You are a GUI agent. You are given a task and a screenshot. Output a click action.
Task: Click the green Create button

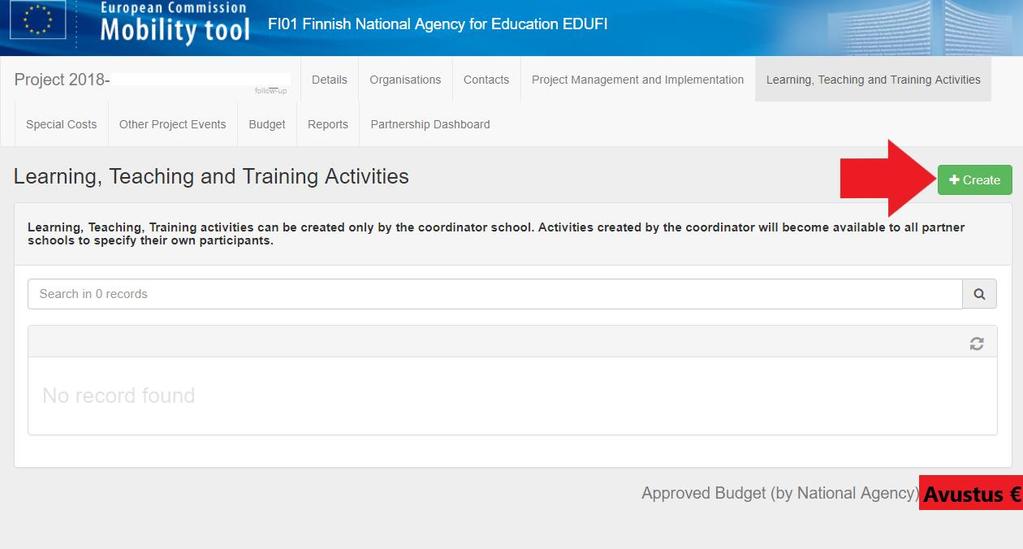tap(975, 180)
